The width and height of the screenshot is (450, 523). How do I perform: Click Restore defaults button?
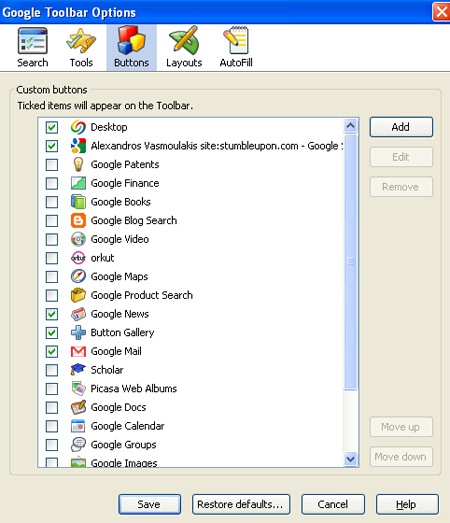tap(241, 504)
